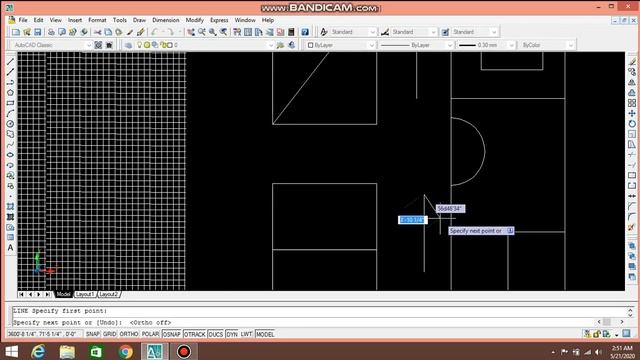640x360 pixels.
Task: Open the Draw menu
Action: 139,20
